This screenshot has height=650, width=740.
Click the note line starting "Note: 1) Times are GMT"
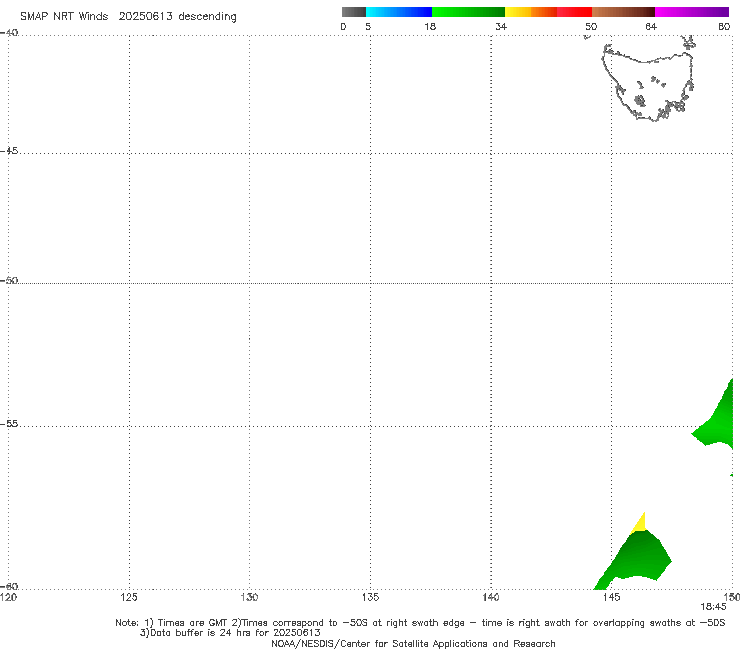click(x=420, y=623)
